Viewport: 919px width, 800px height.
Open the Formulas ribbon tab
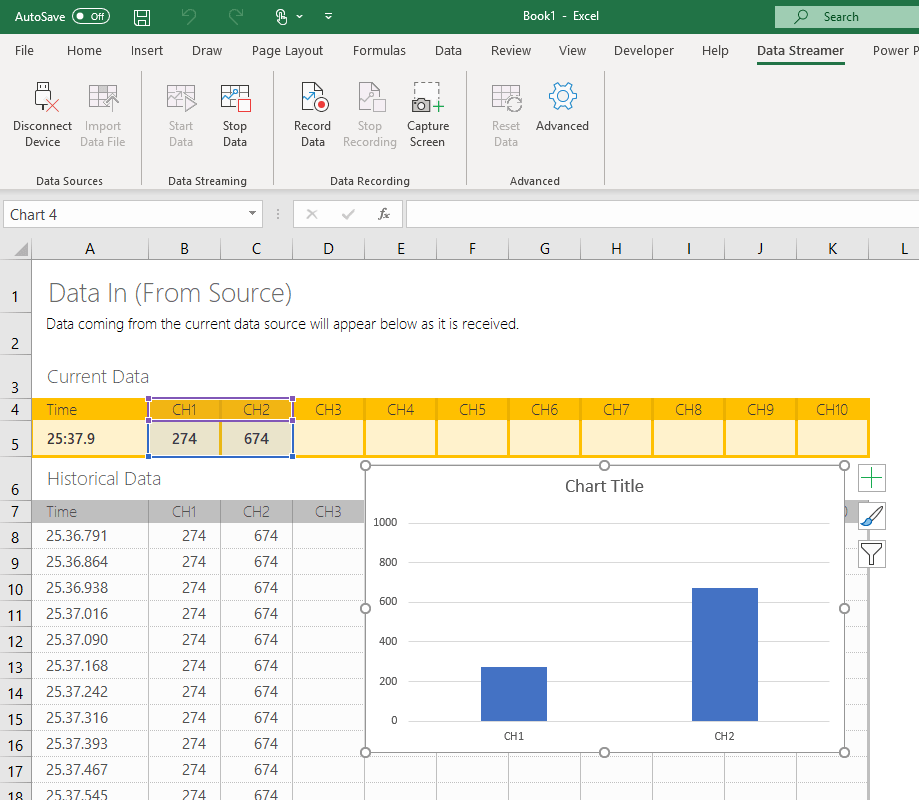(379, 50)
